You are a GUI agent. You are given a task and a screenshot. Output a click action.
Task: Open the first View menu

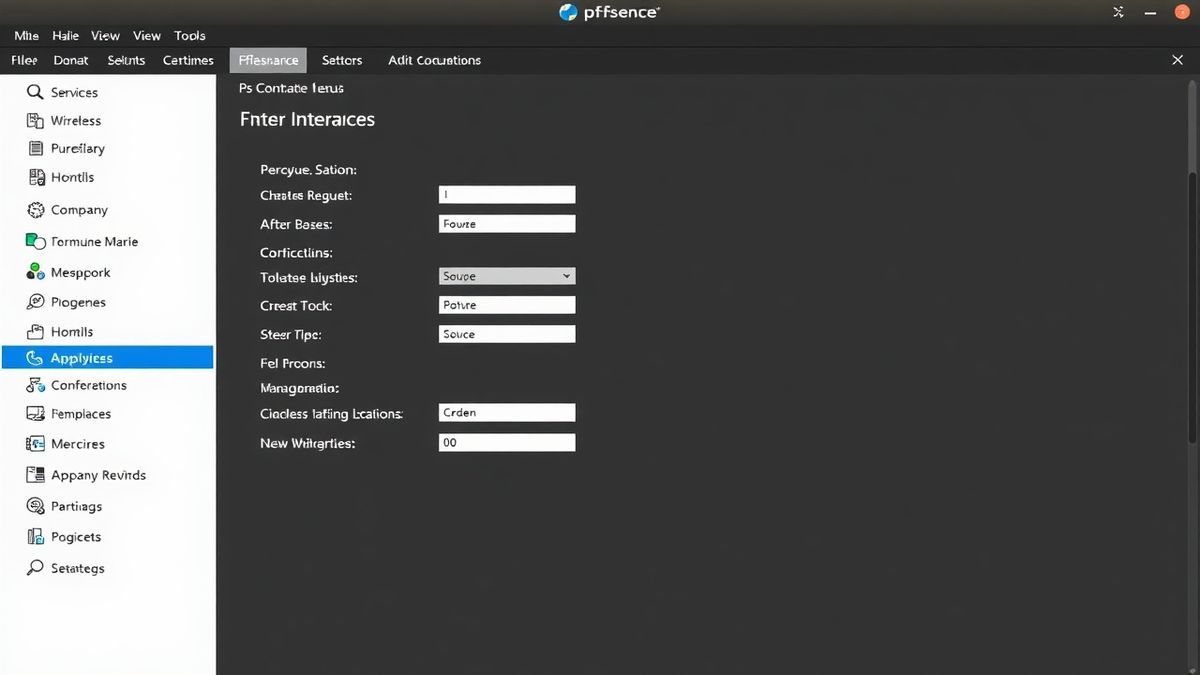105,35
